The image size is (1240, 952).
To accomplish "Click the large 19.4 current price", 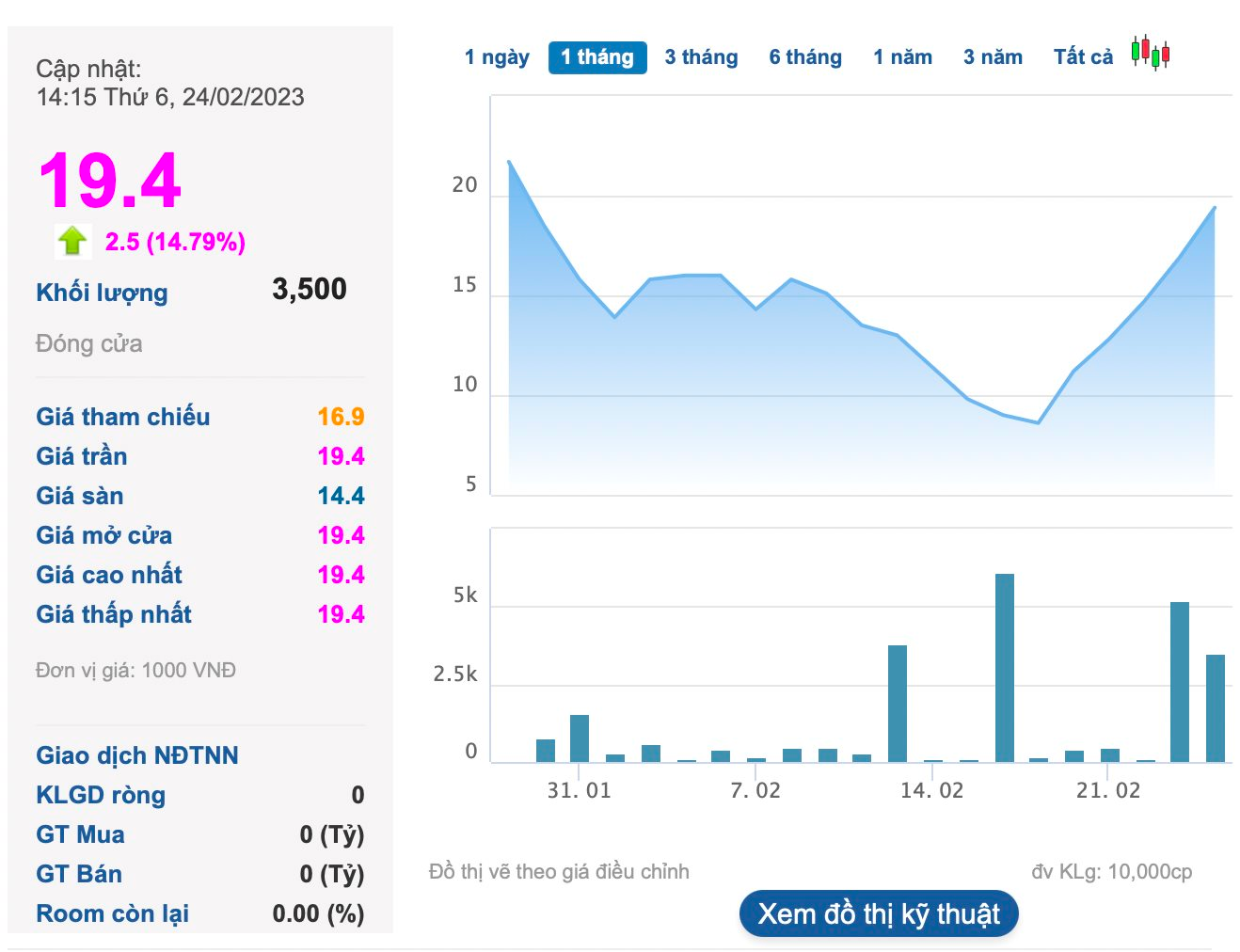I will (x=109, y=181).
